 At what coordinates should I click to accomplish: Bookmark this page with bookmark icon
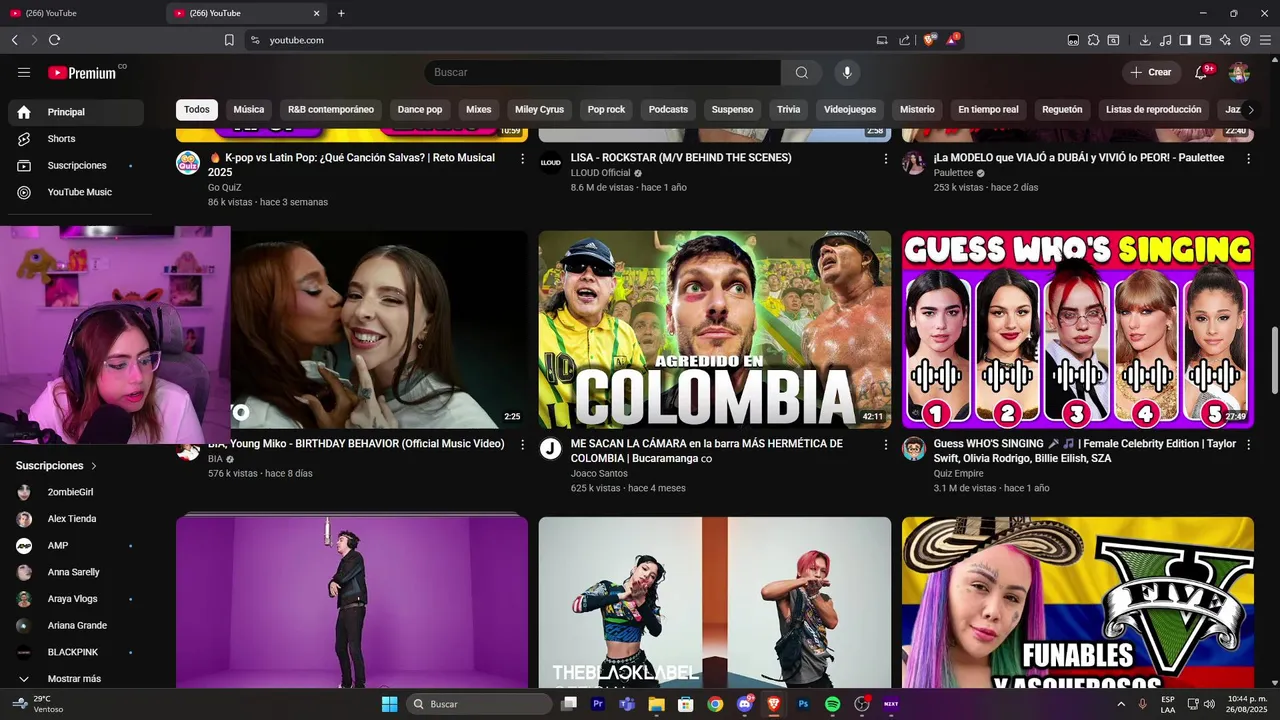click(x=229, y=40)
